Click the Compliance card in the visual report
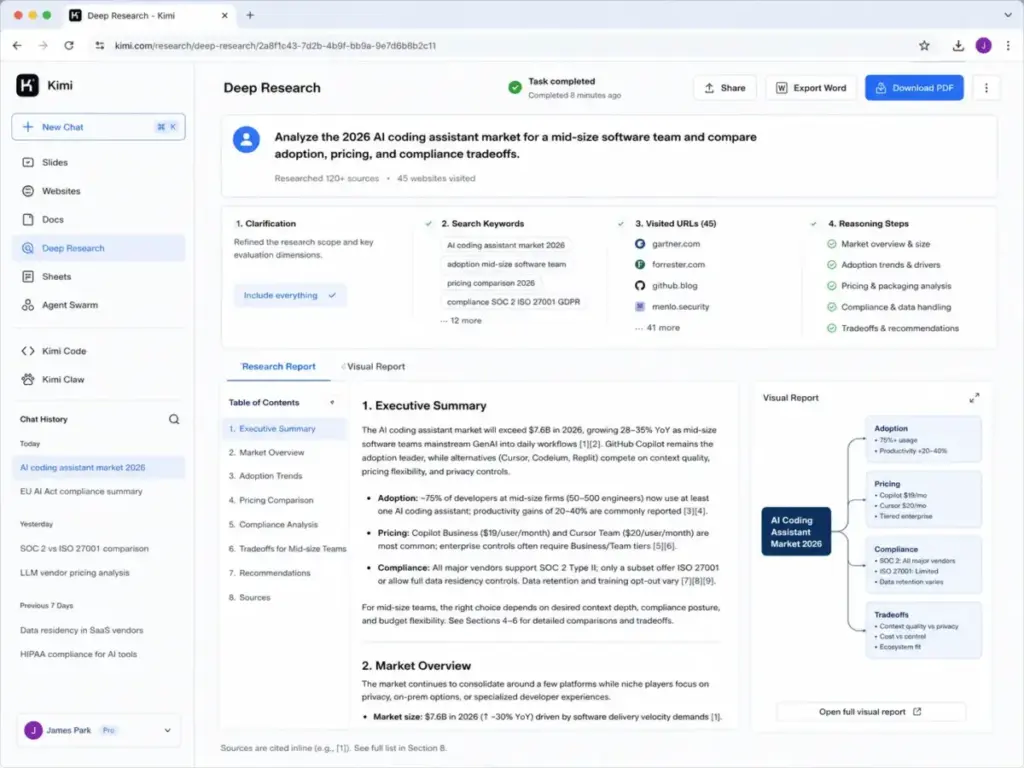This screenshot has width=1024, height=768. click(x=923, y=565)
